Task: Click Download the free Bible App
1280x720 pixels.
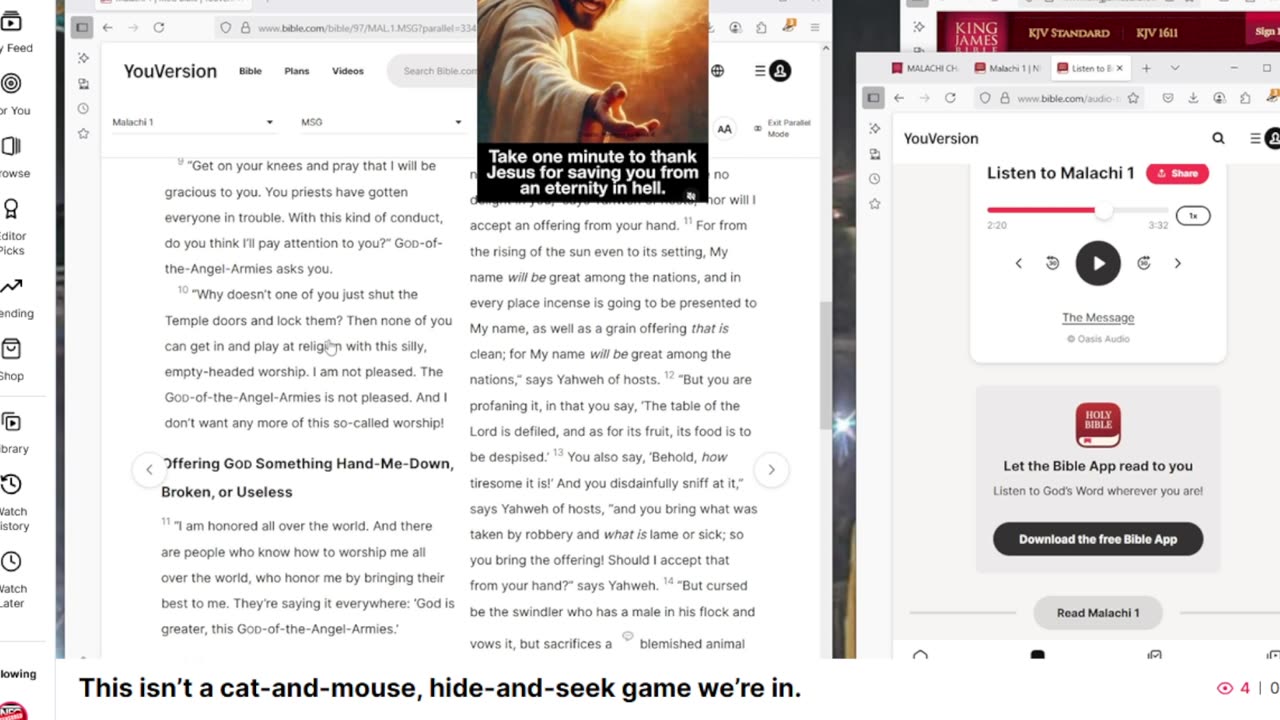Action: (1098, 539)
